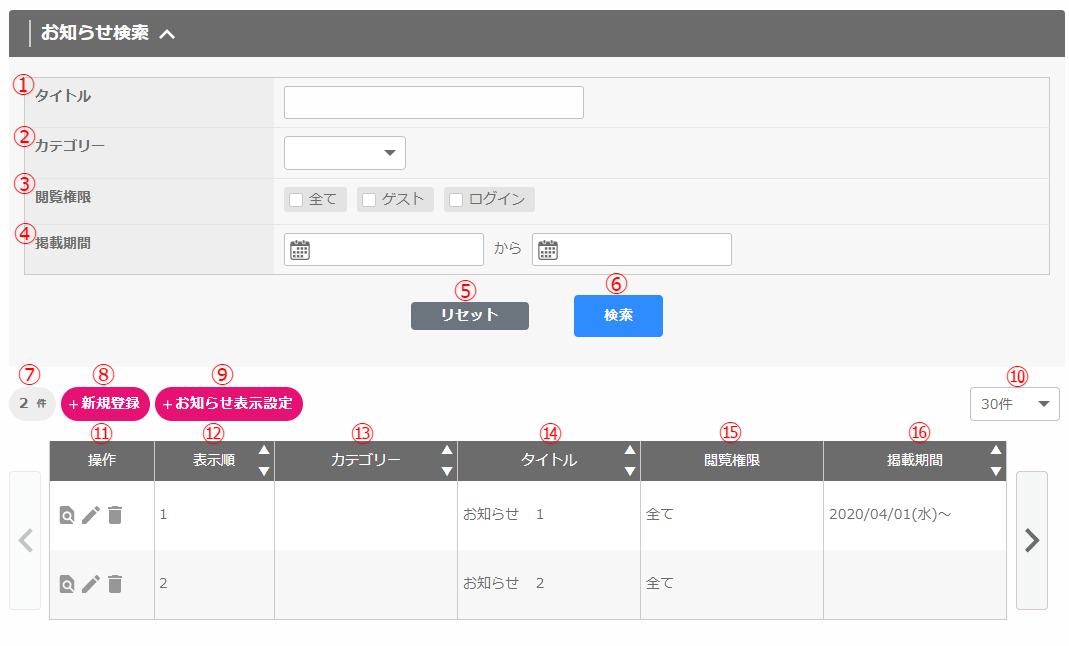Image resolution: width=1069 pixels, height=646 pixels.
Task: Sort table by タイトル column header
Action: pyautogui.click(x=549, y=461)
